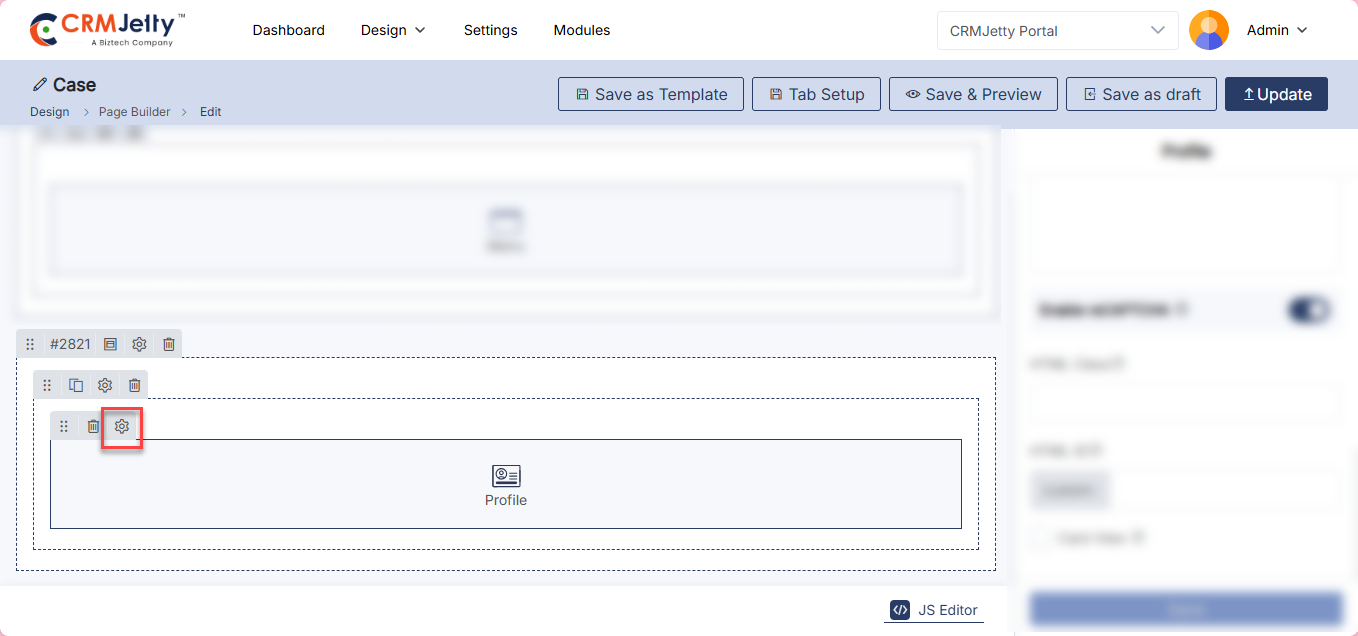This screenshot has width=1358, height=636.
Task: Expand the Design menu dropdown
Action: pyautogui.click(x=393, y=30)
